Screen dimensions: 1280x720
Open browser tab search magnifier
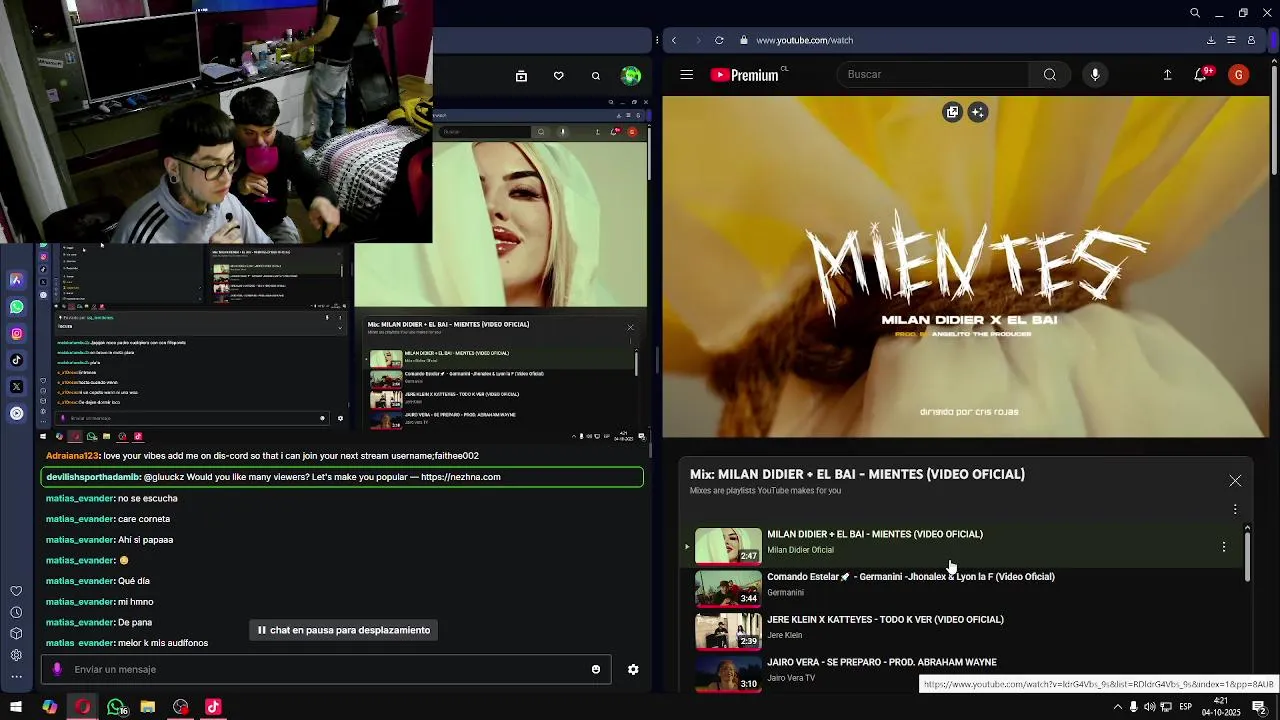tap(1195, 13)
